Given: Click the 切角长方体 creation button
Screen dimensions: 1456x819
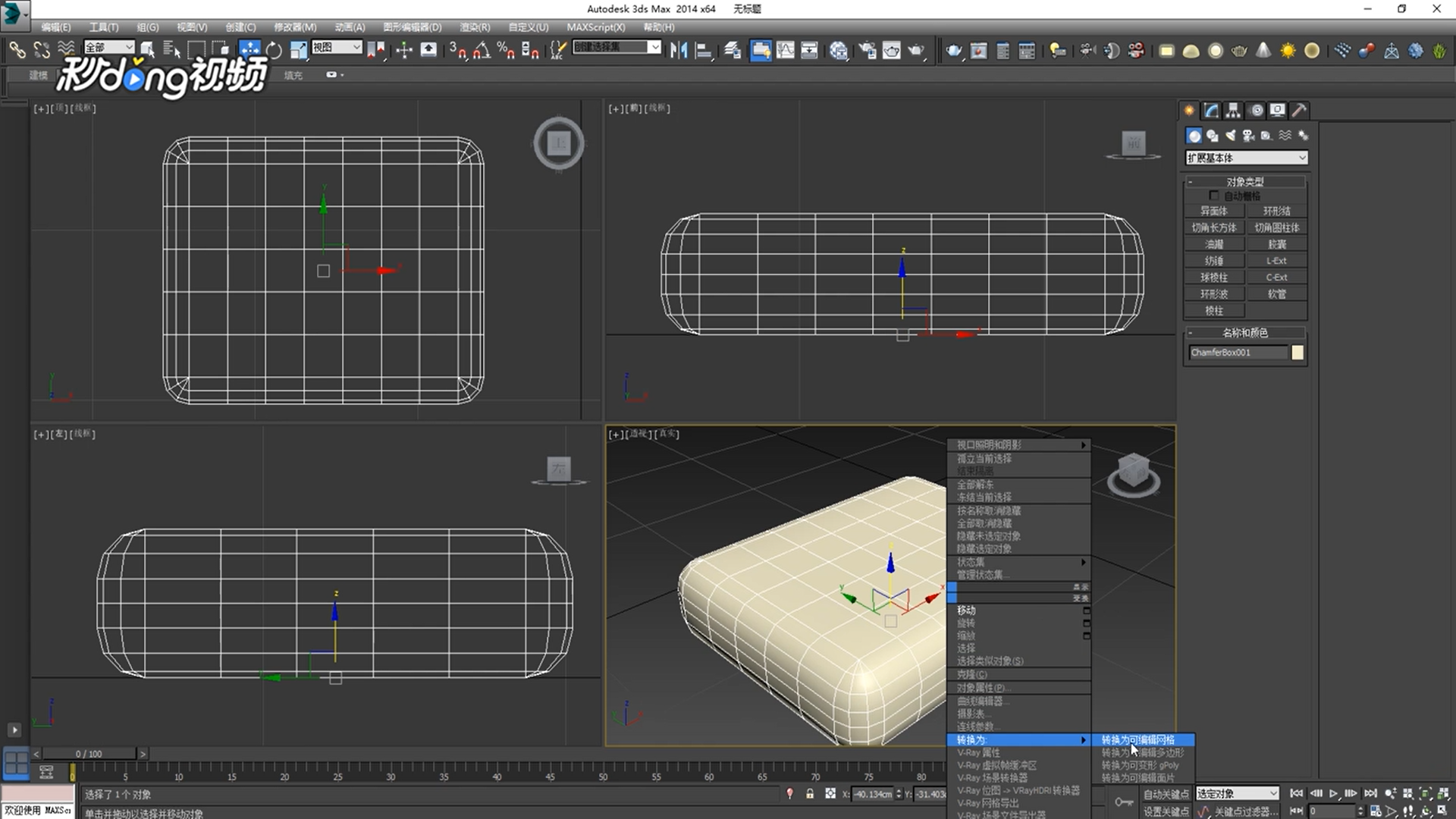Looking at the screenshot, I should [x=1215, y=227].
